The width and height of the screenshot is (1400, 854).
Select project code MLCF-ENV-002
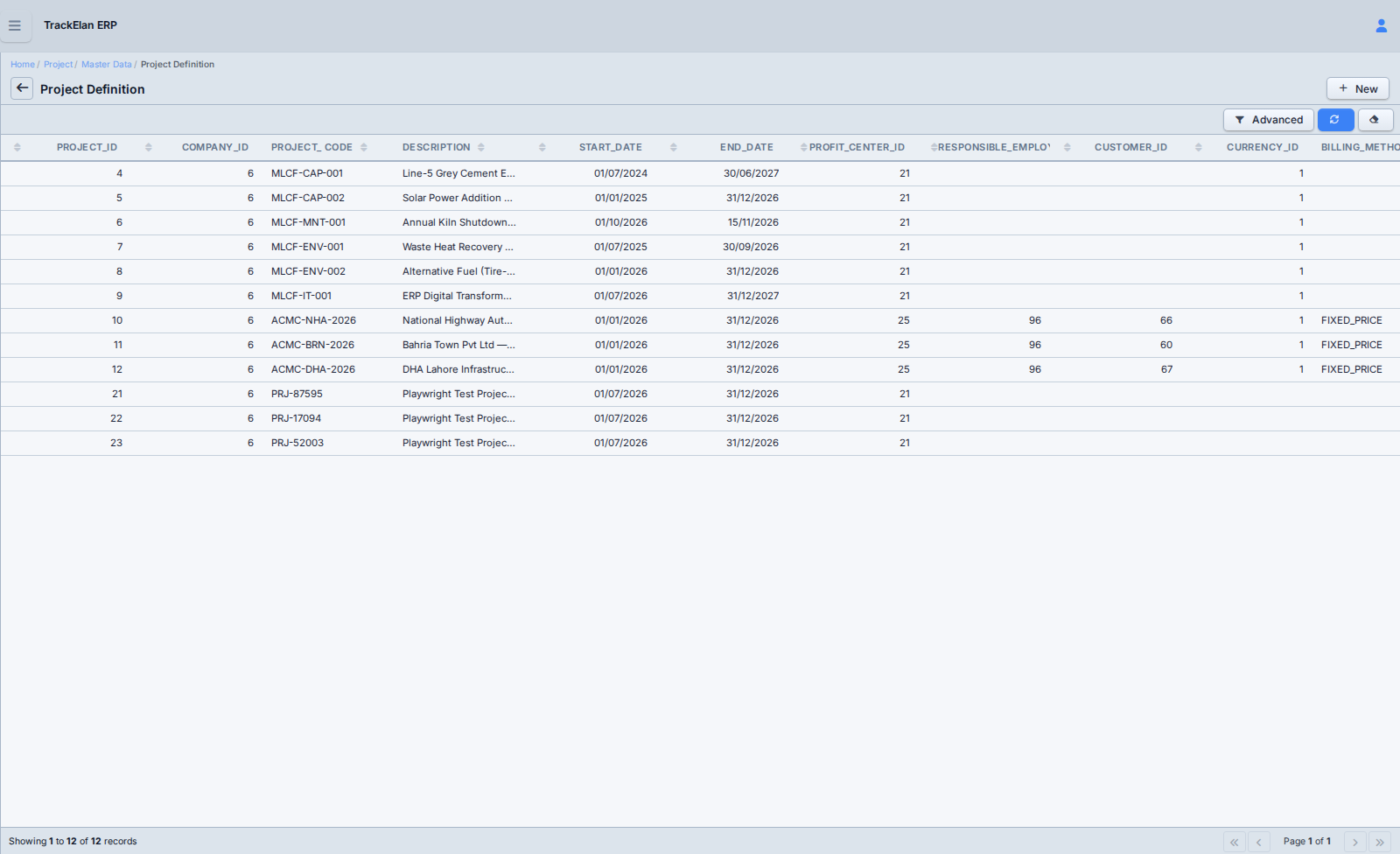click(308, 271)
